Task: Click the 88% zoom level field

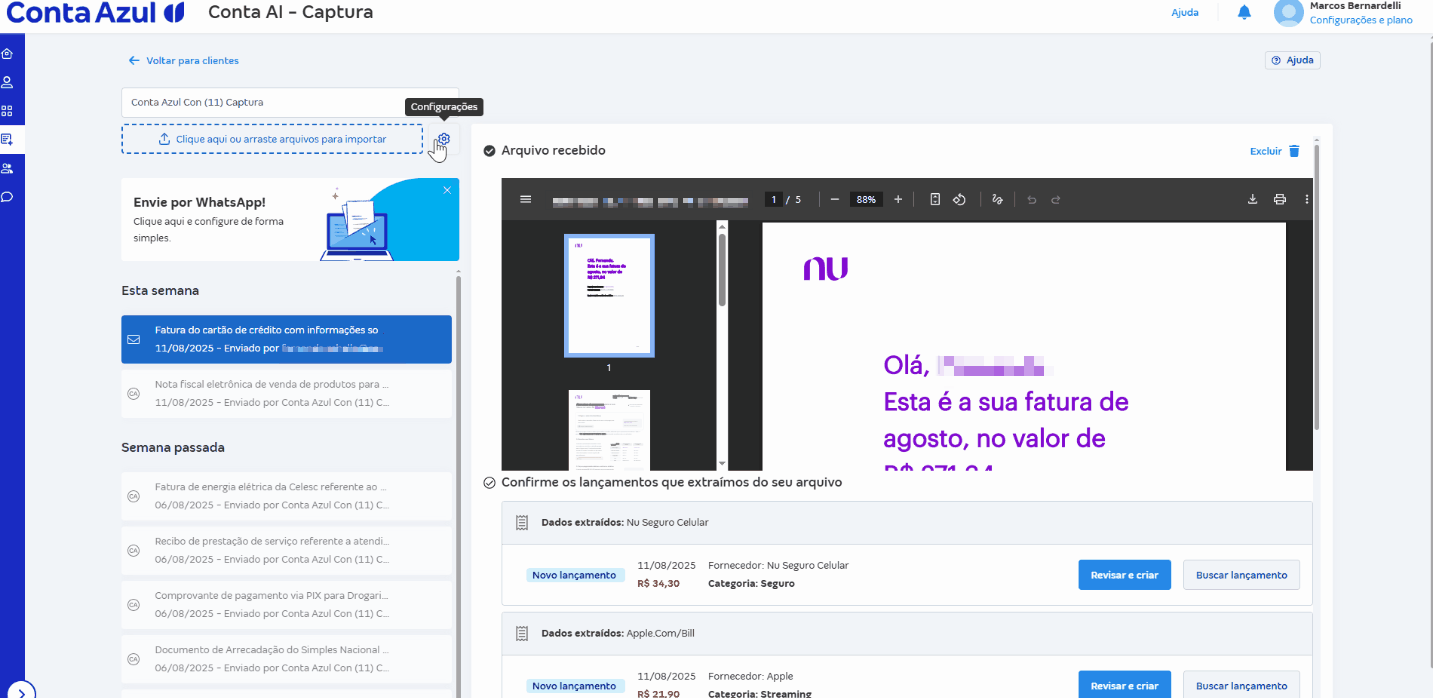Action: [865, 200]
